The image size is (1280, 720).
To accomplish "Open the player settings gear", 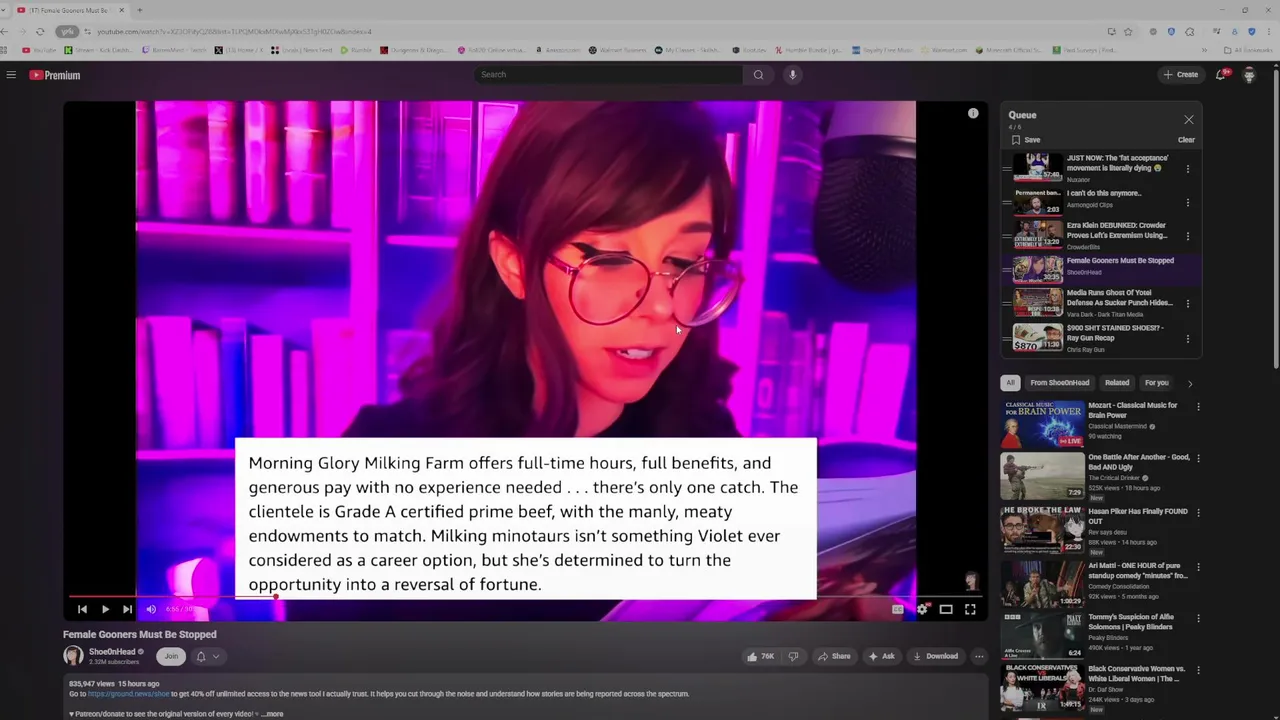I will point(922,609).
